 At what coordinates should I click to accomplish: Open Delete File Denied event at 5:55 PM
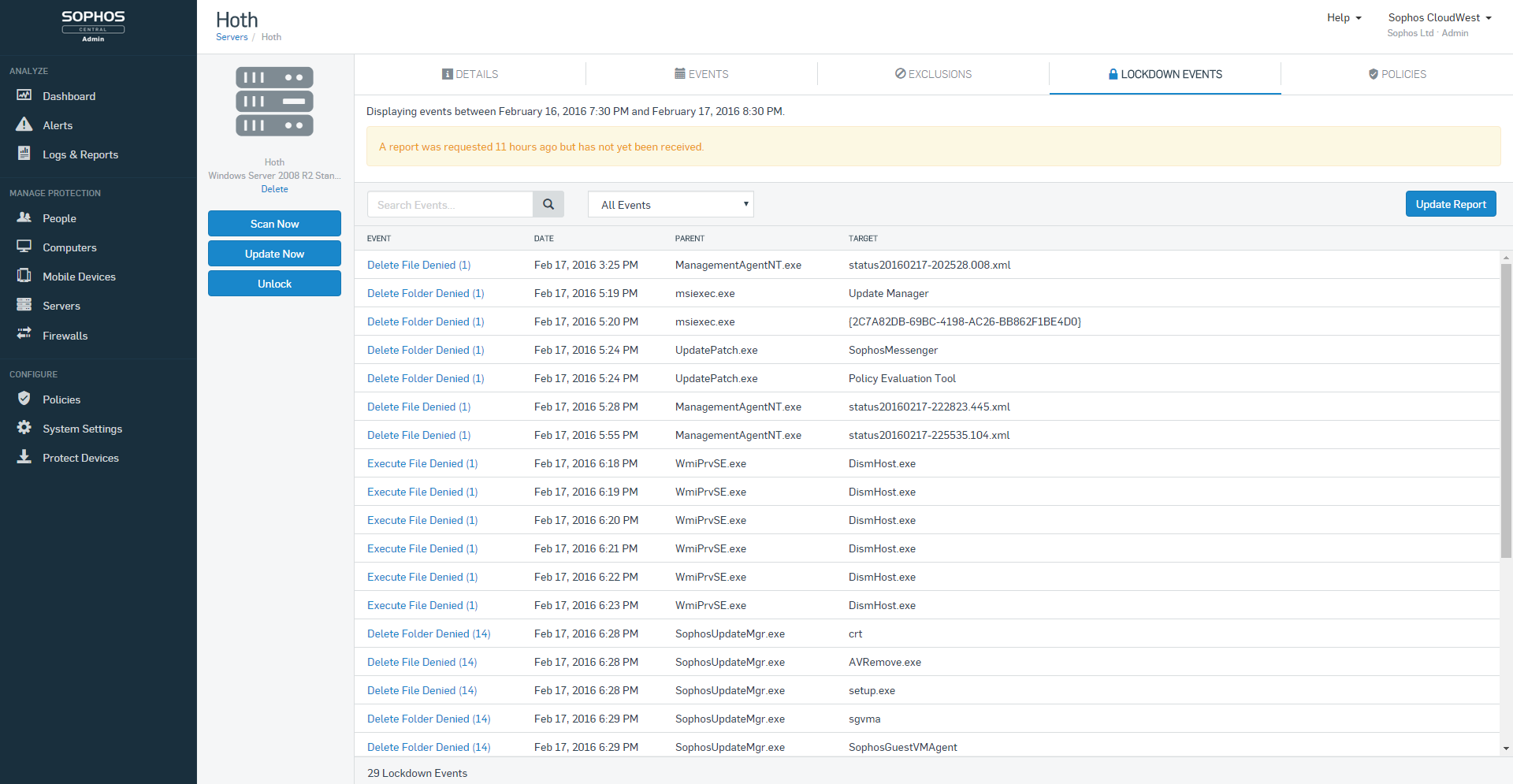(418, 435)
